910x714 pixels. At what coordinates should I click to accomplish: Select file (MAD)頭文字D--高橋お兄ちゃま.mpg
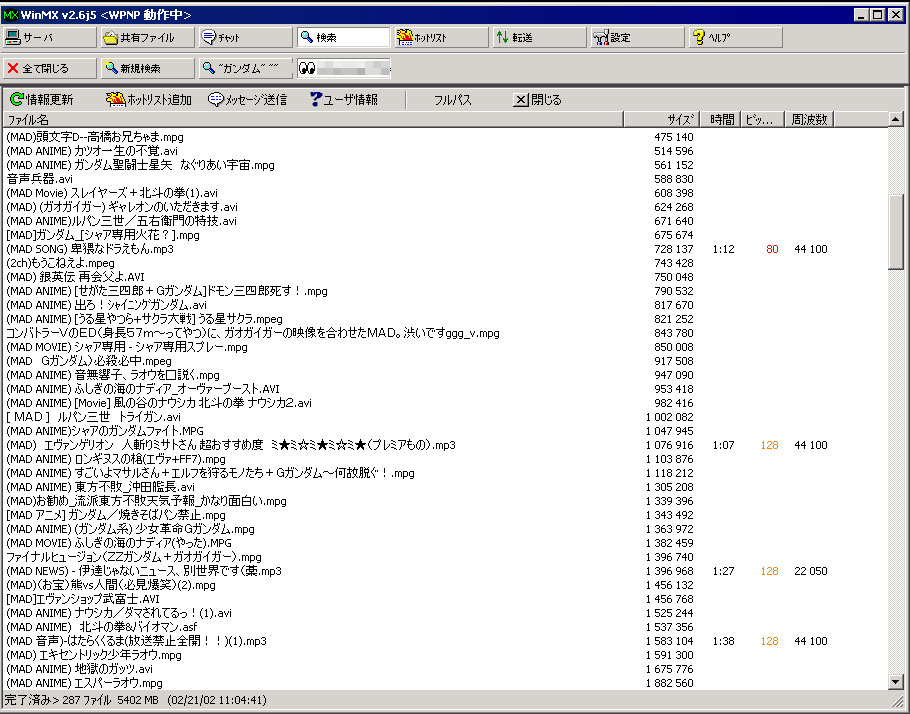pos(95,138)
